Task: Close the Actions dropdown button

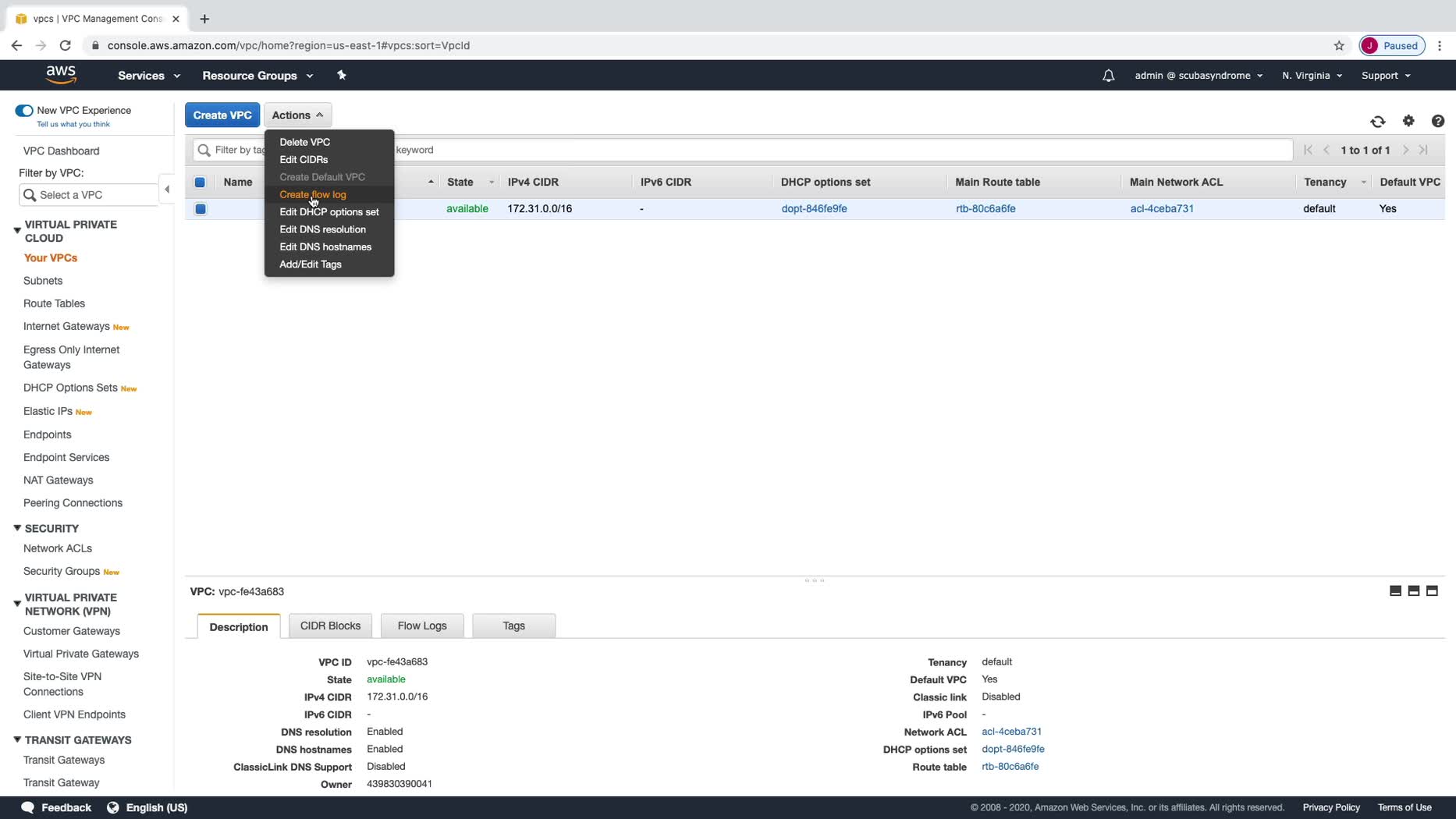Action: point(297,115)
